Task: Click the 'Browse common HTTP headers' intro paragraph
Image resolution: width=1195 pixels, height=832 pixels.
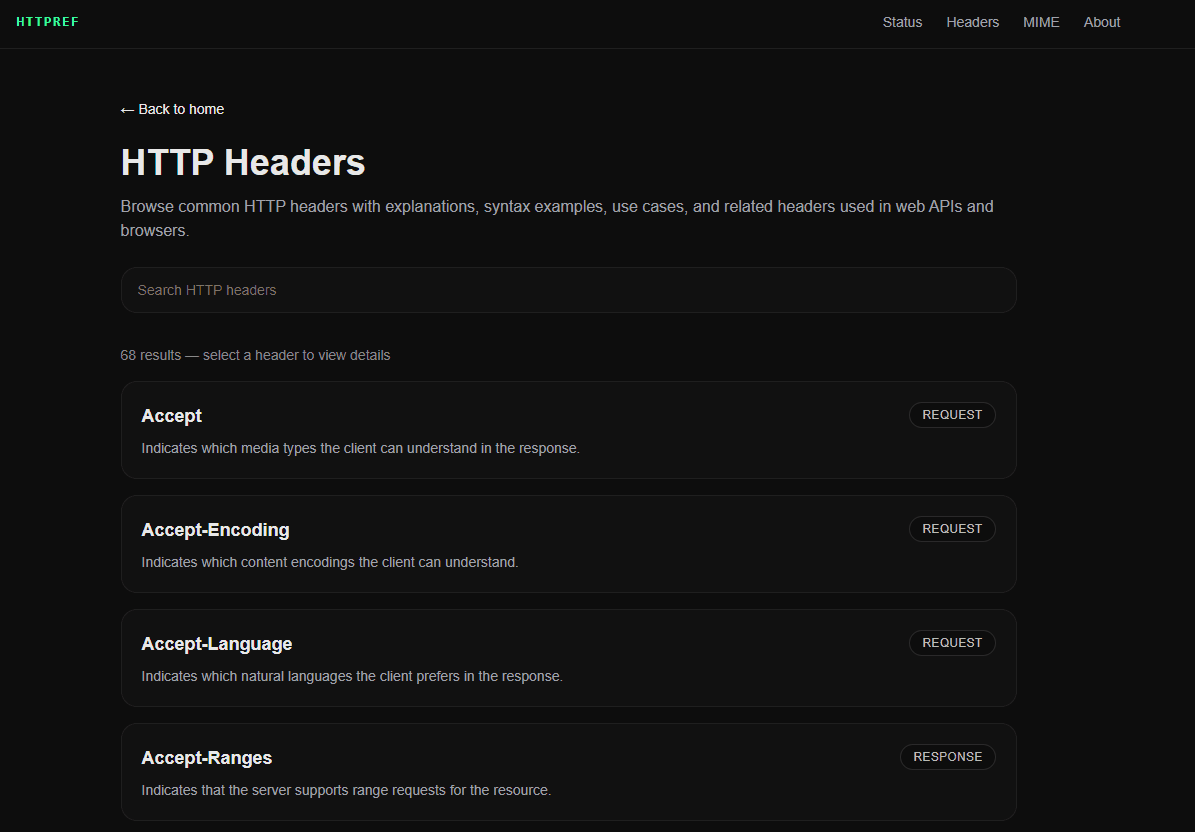Action: (557, 218)
